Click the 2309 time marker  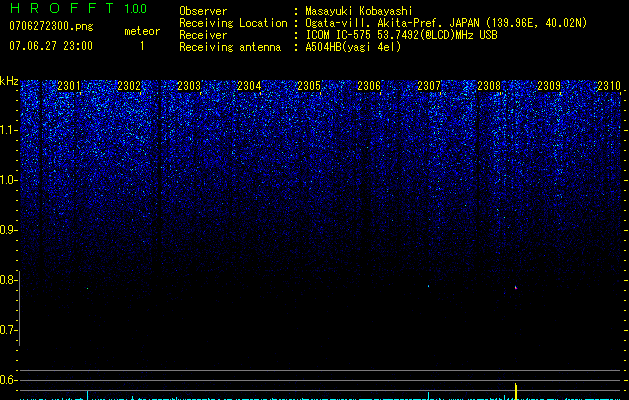point(549,86)
